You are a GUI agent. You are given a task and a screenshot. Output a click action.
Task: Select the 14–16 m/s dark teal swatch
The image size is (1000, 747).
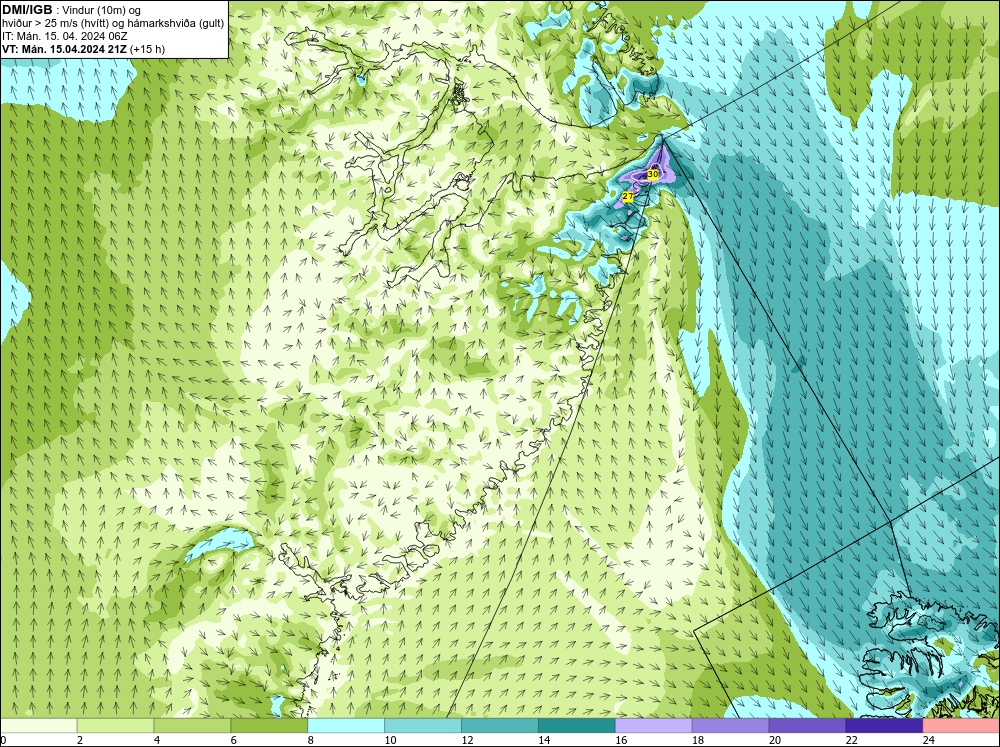[x=577, y=725]
